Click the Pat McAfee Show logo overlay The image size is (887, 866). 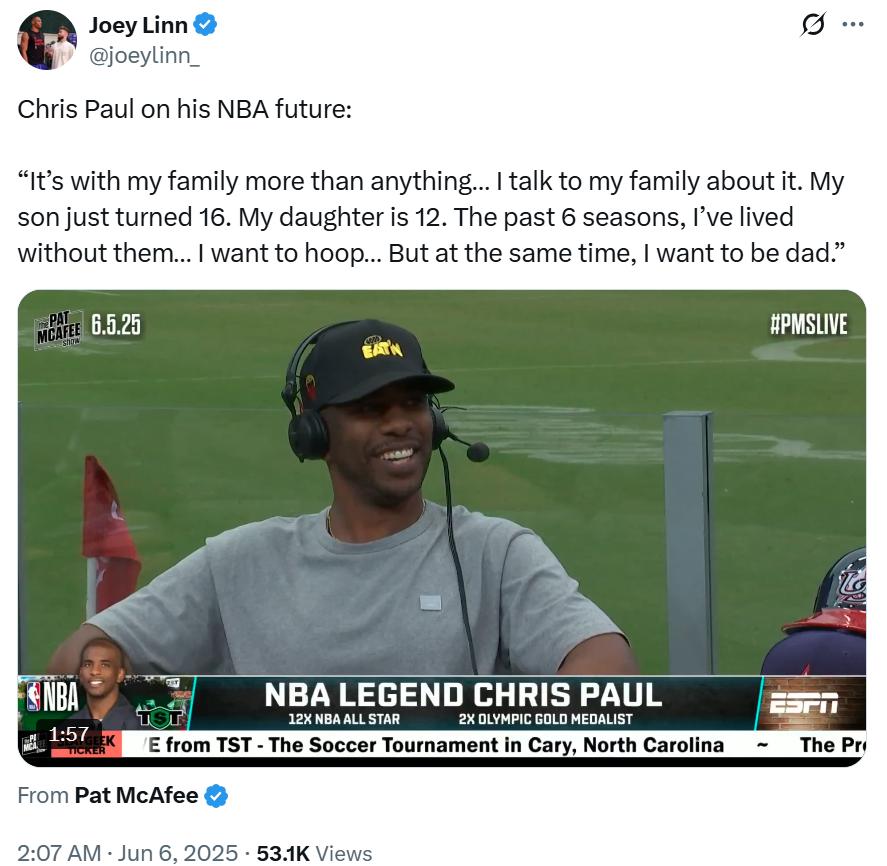59,328
